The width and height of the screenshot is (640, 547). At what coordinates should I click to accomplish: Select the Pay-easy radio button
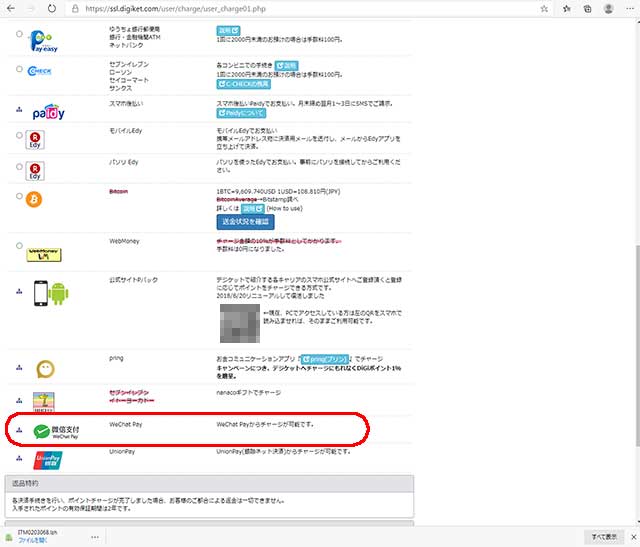pyautogui.click(x=19, y=35)
